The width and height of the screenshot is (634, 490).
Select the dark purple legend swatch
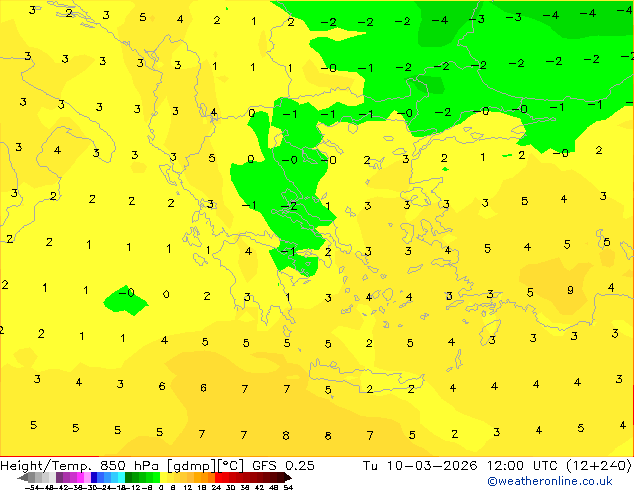click(59, 477)
